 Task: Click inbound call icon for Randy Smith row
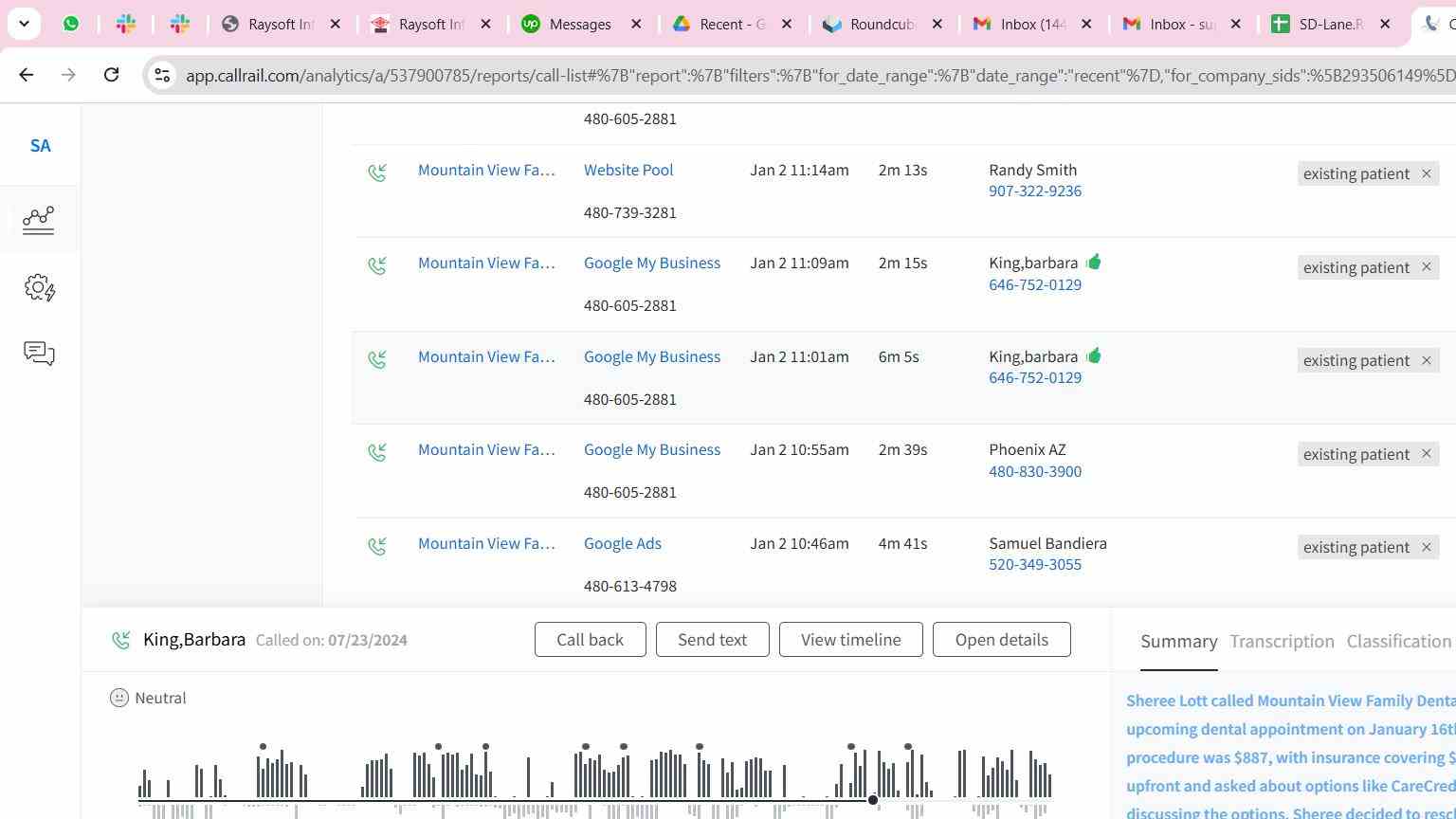click(x=377, y=173)
